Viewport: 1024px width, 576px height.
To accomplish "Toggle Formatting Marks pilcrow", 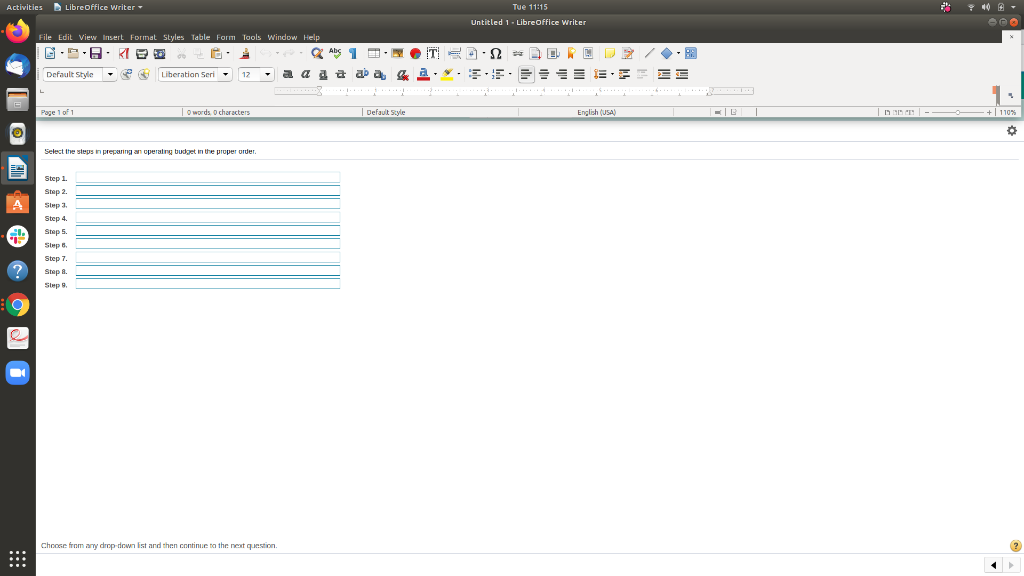I will pos(353,54).
